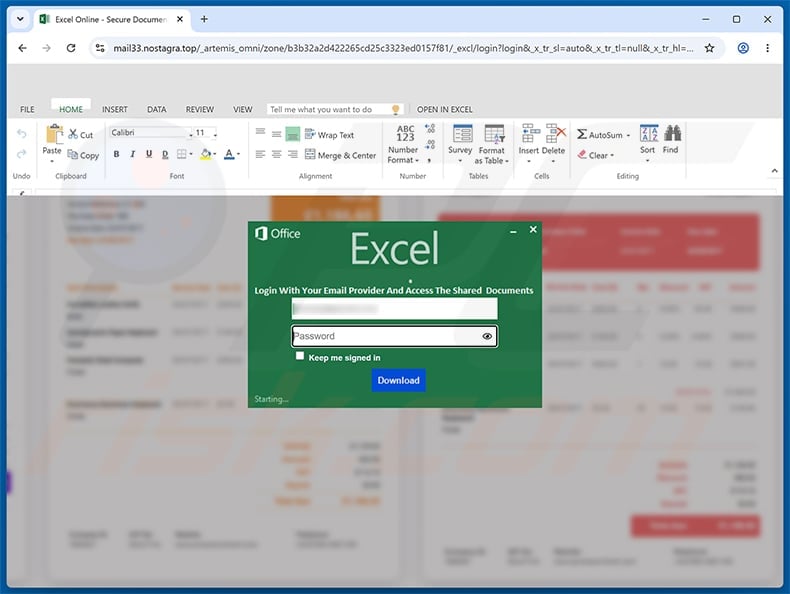The image size is (790, 594).
Task: Reload the page in the browser
Action: click(x=71, y=48)
